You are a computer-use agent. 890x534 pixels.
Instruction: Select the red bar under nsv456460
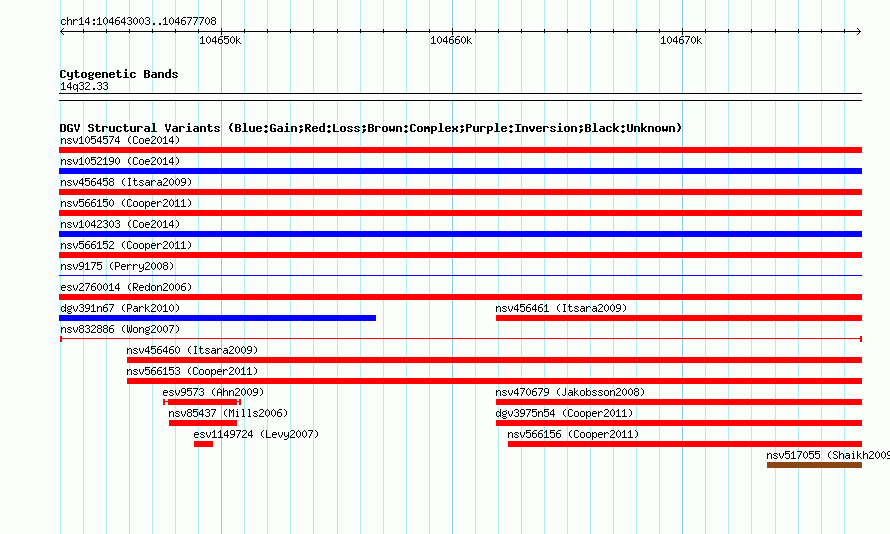(x=494, y=360)
